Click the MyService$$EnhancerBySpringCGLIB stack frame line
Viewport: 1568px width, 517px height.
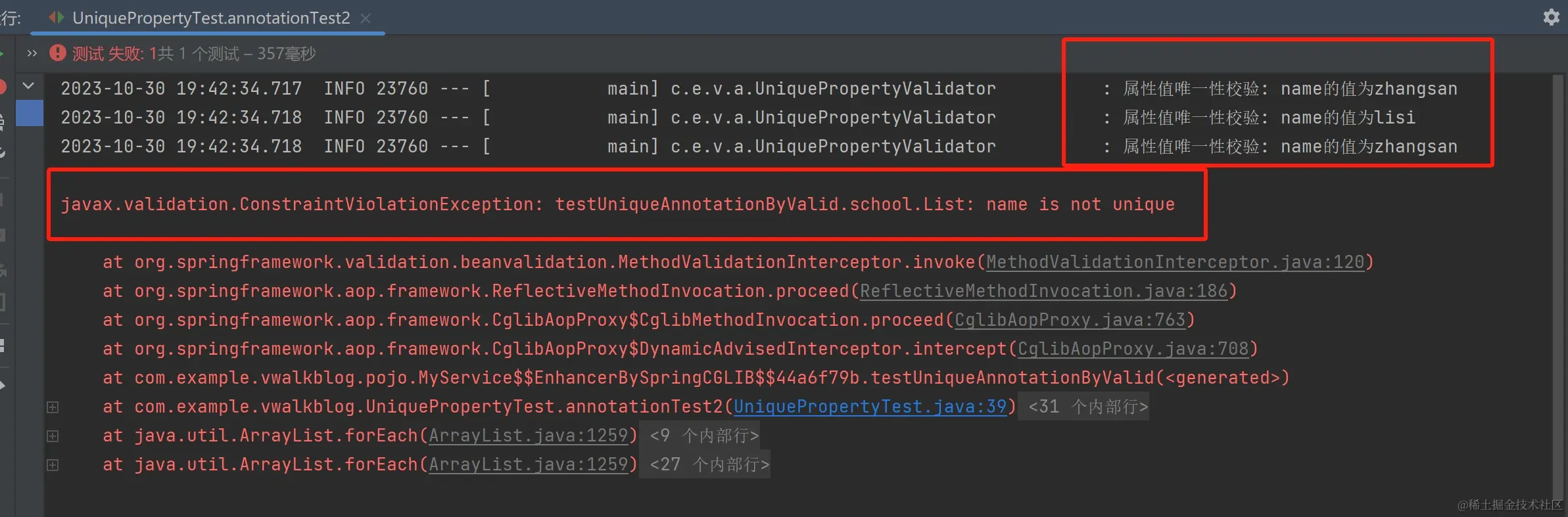point(696,378)
